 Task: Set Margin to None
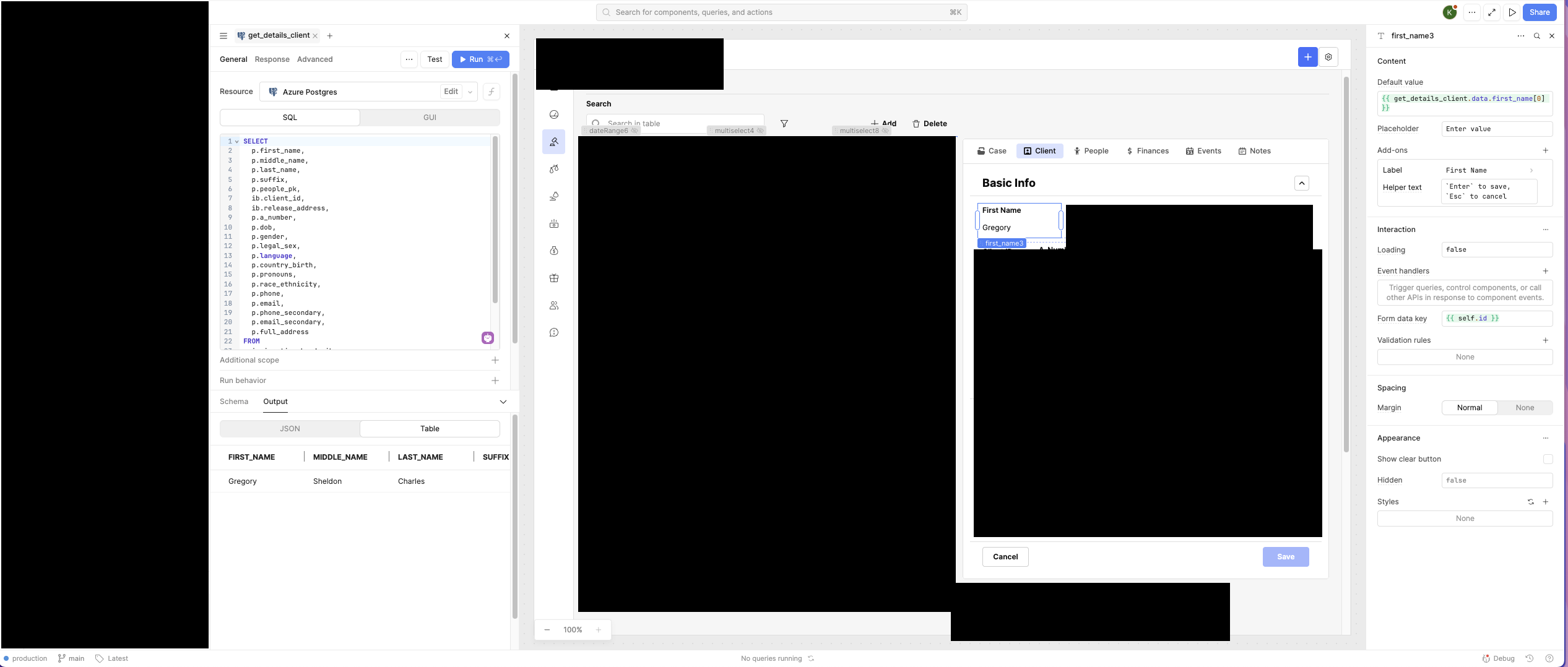[1525, 408]
